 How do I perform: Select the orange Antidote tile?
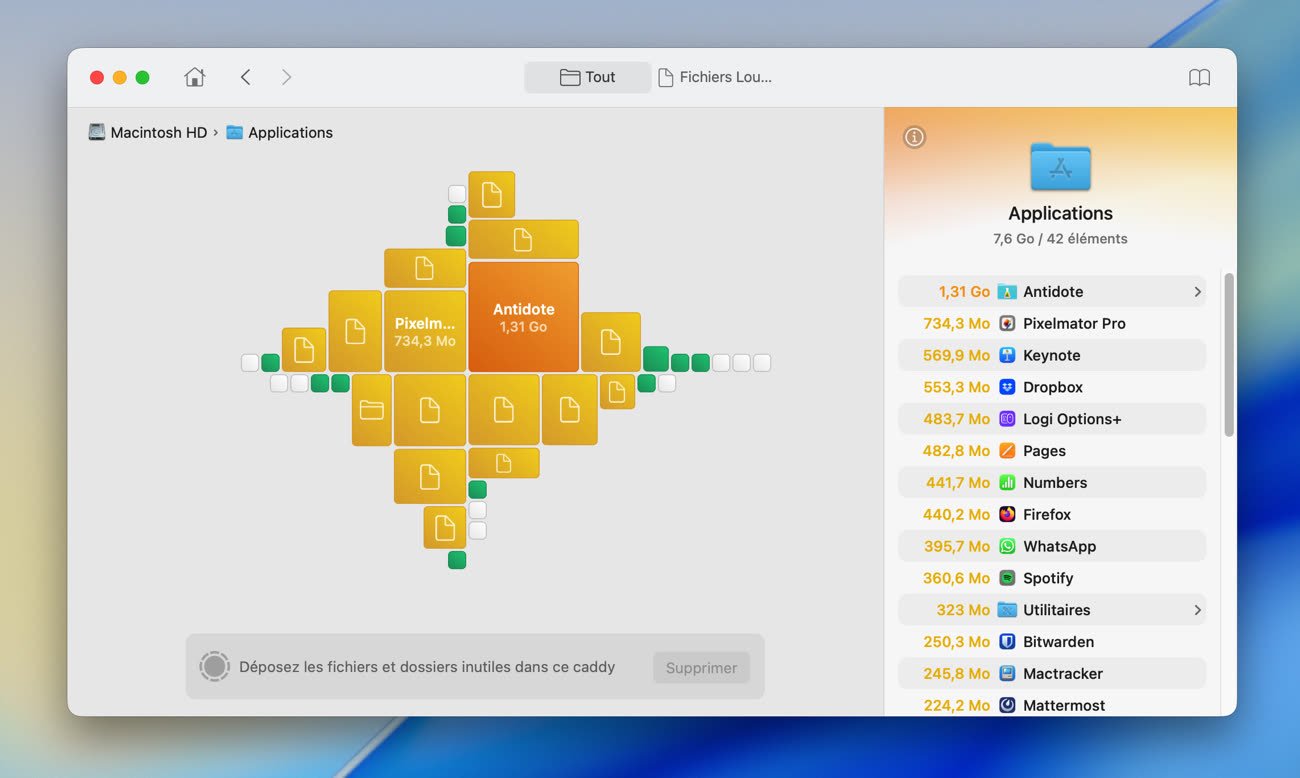click(x=523, y=317)
